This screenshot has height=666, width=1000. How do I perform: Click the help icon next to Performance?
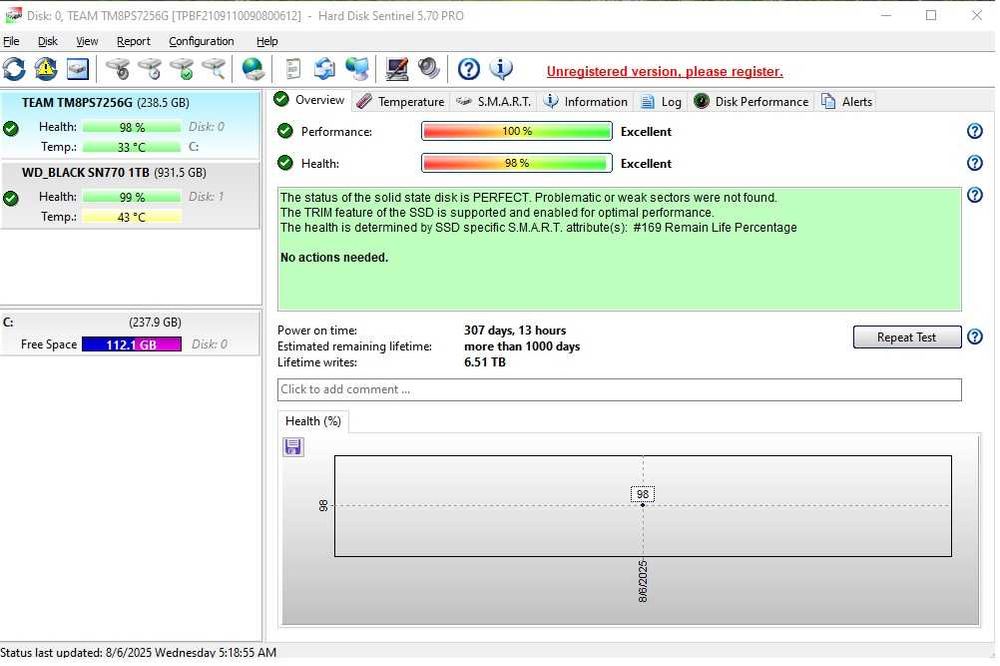click(974, 131)
